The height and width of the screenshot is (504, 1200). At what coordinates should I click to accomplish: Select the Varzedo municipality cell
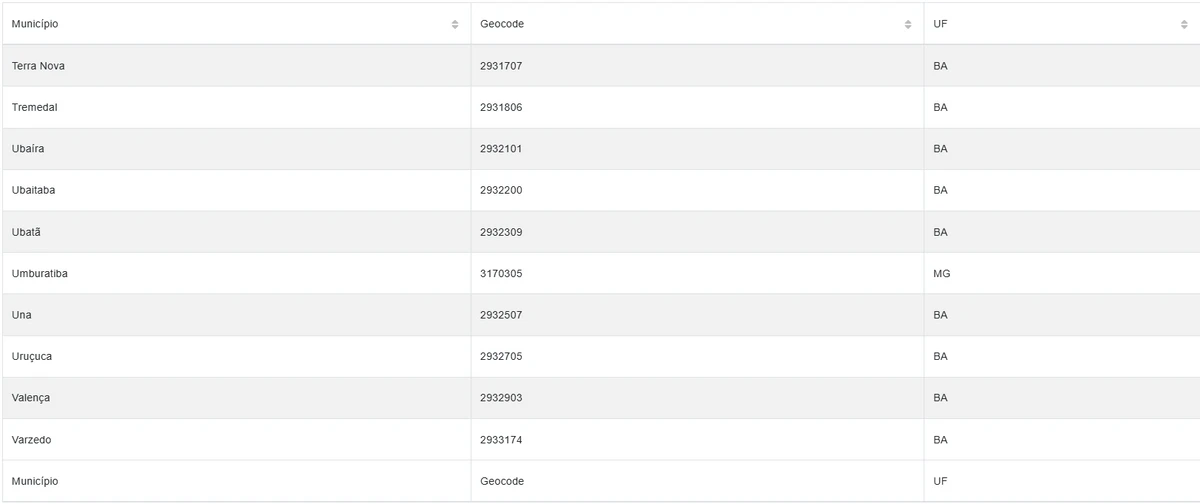pos(31,440)
